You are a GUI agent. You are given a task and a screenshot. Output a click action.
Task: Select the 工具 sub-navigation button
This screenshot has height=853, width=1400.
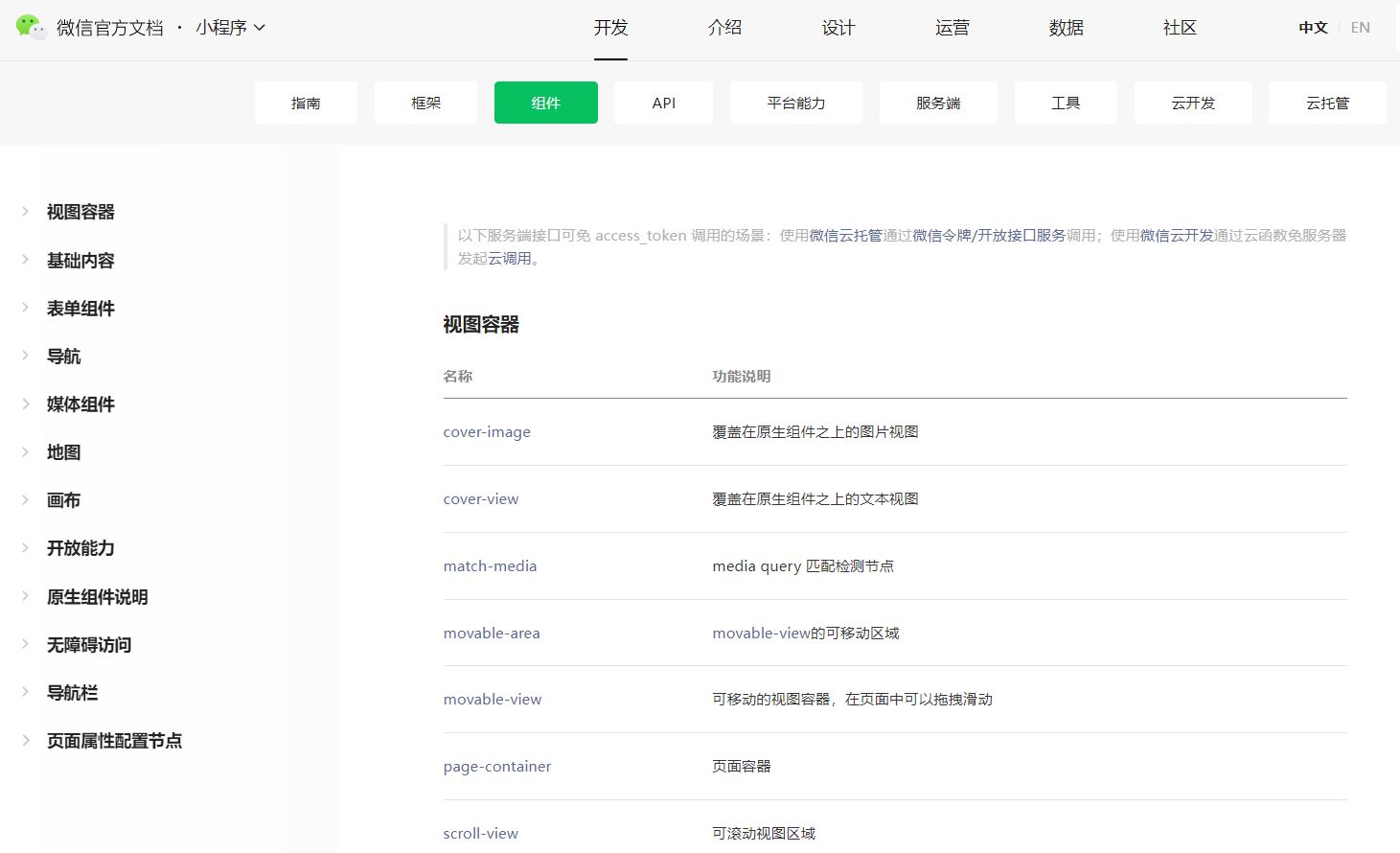[1066, 103]
